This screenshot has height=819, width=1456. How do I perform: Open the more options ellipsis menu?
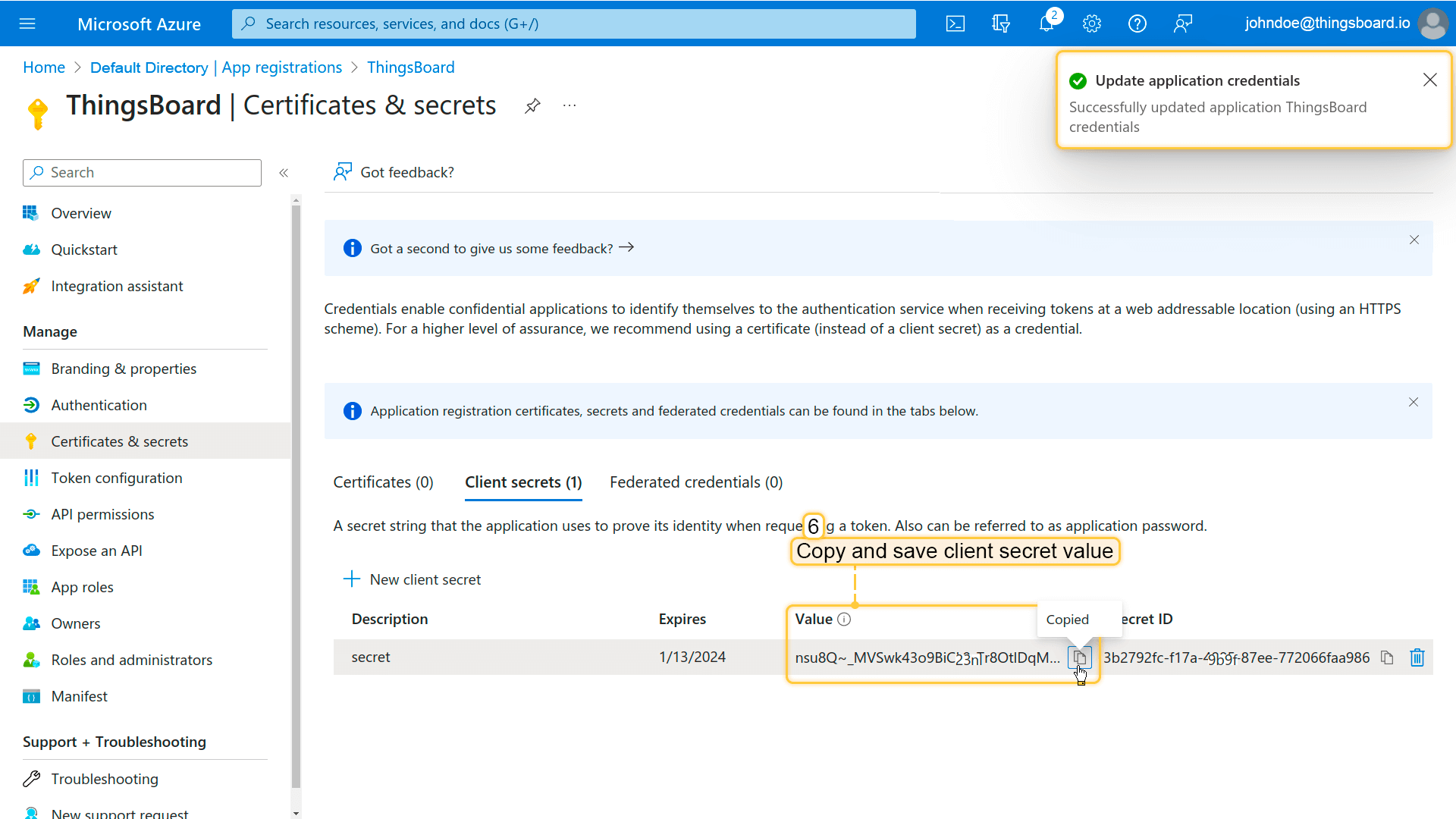[570, 105]
